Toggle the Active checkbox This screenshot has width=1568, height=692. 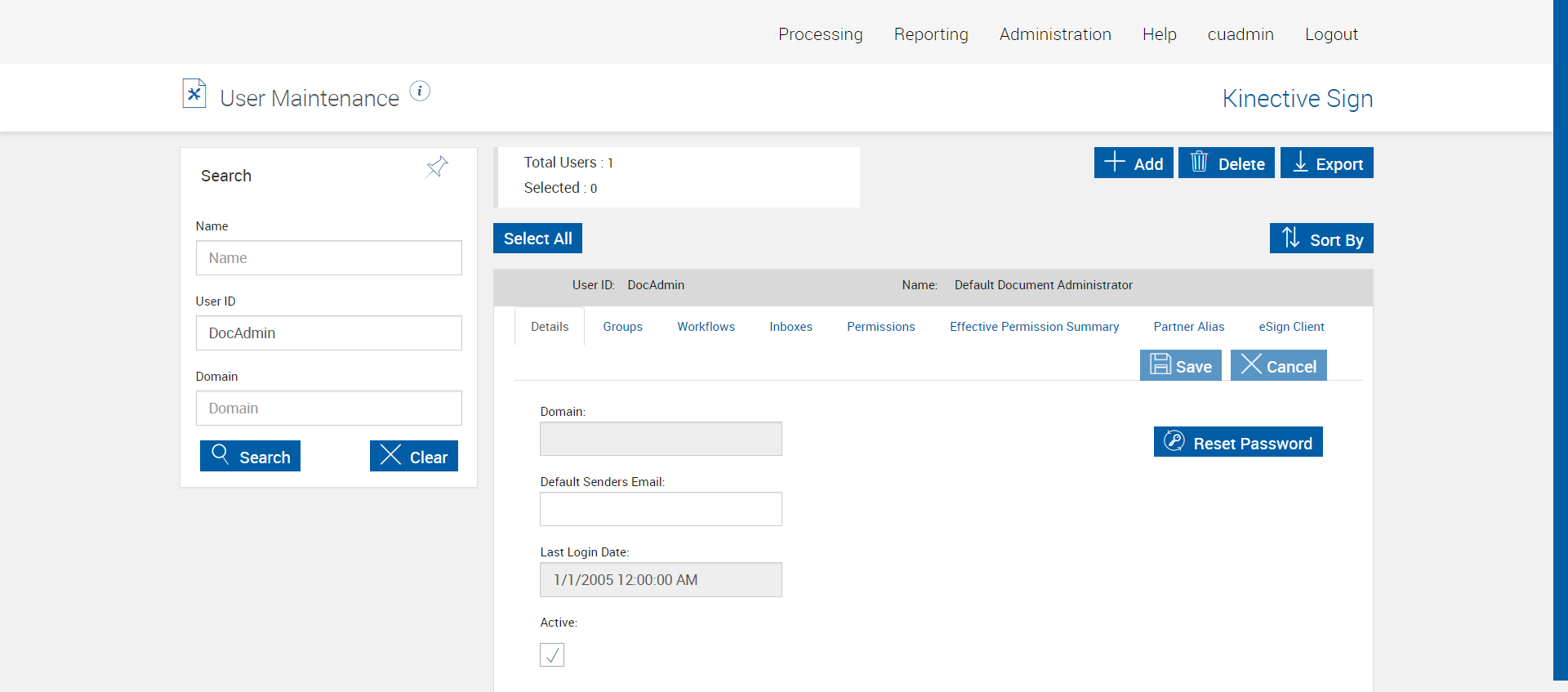coord(552,654)
